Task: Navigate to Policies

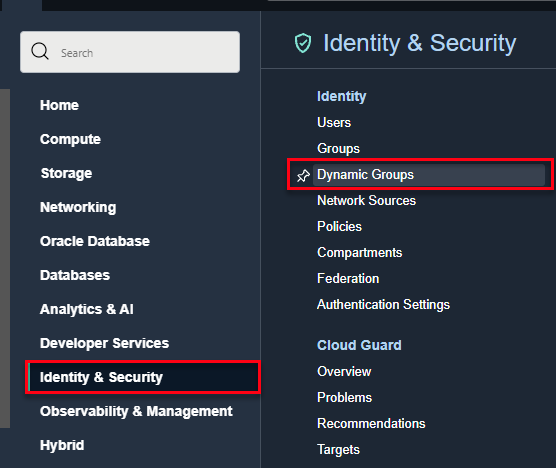Action: pos(339,227)
